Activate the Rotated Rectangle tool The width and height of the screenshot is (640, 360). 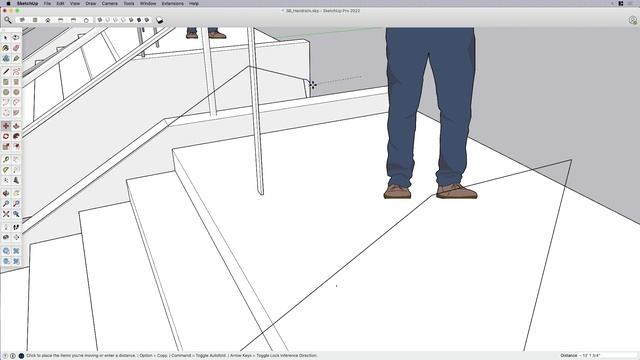(x=16, y=82)
